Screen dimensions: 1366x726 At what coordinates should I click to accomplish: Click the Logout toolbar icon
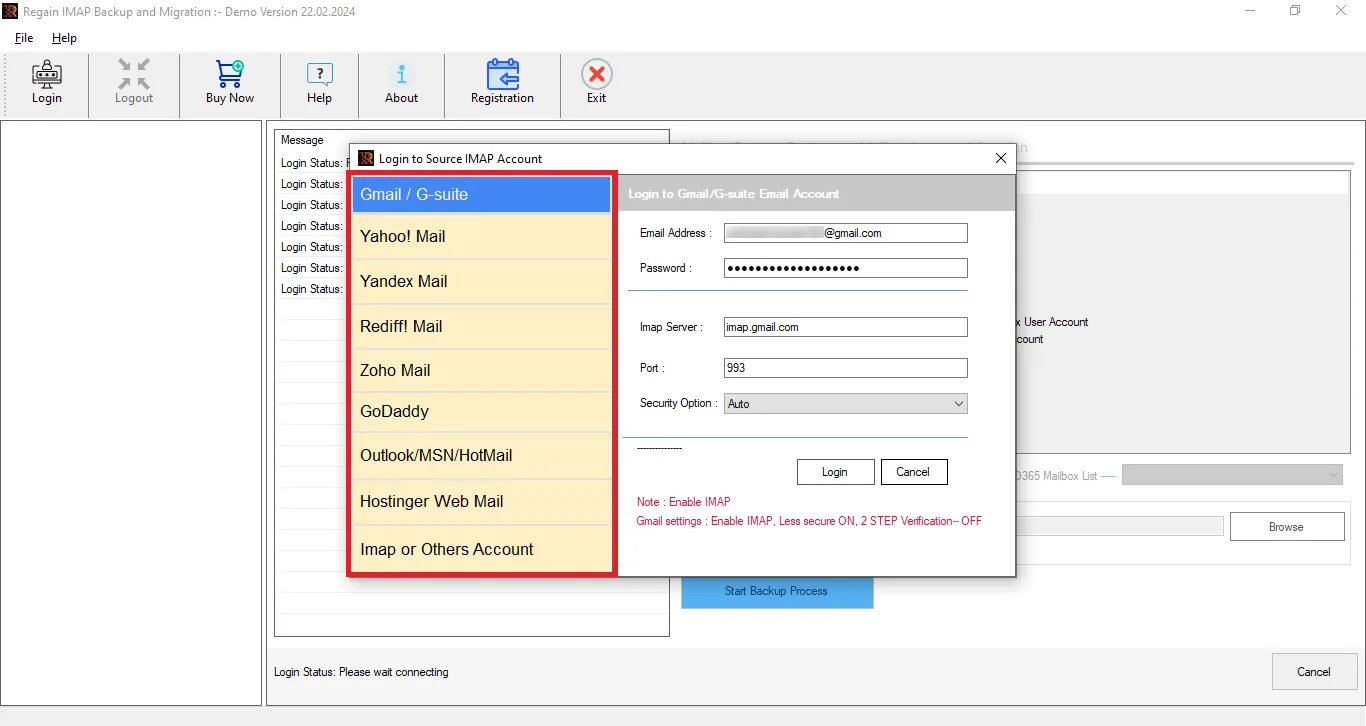pyautogui.click(x=133, y=82)
